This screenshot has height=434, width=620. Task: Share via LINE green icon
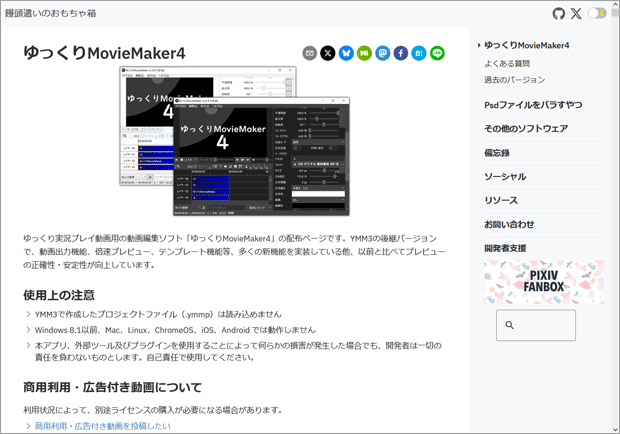click(x=437, y=53)
